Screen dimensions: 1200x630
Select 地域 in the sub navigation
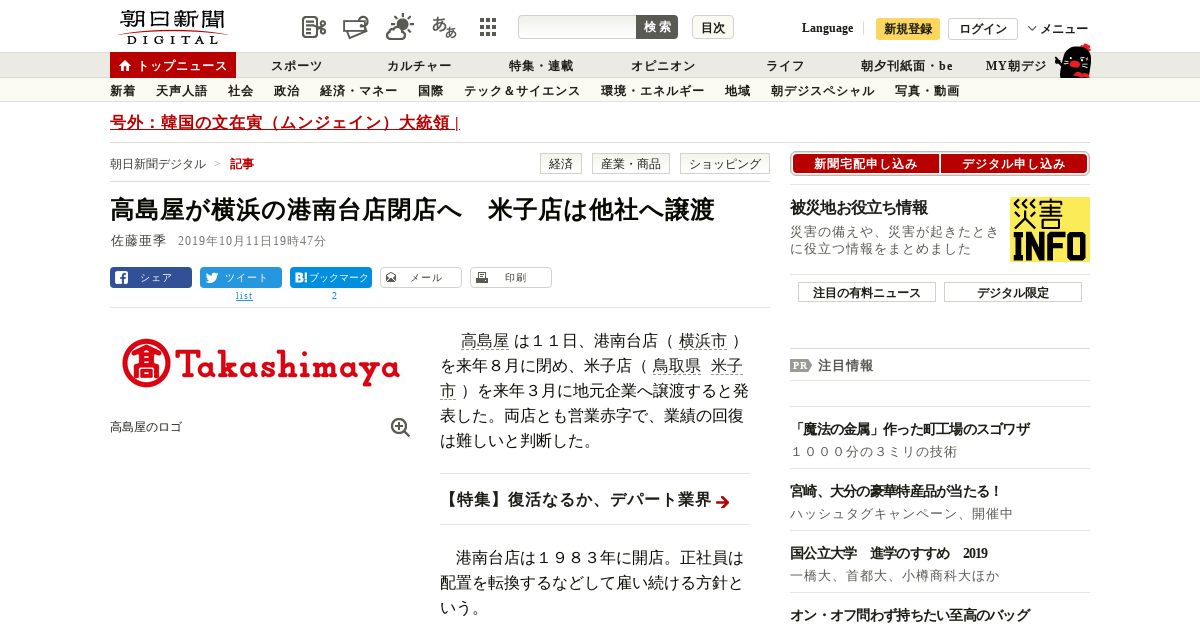pos(738,91)
